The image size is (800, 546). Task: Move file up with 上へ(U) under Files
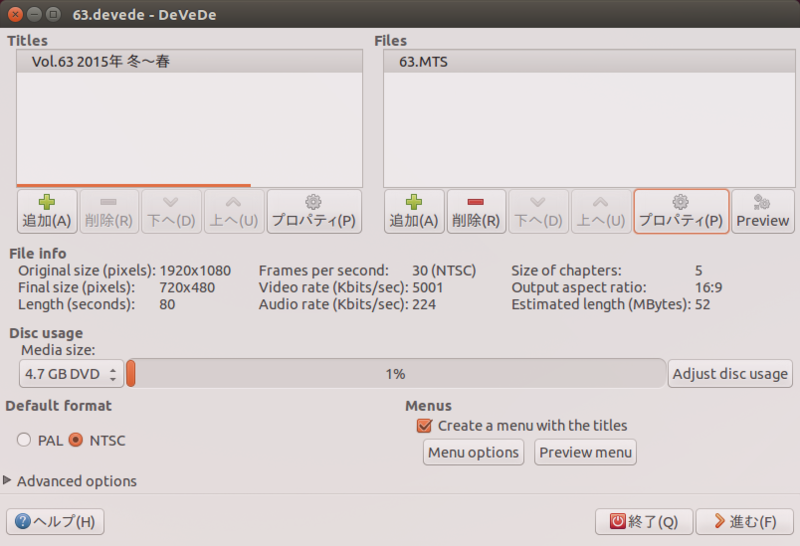click(x=601, y=211)
